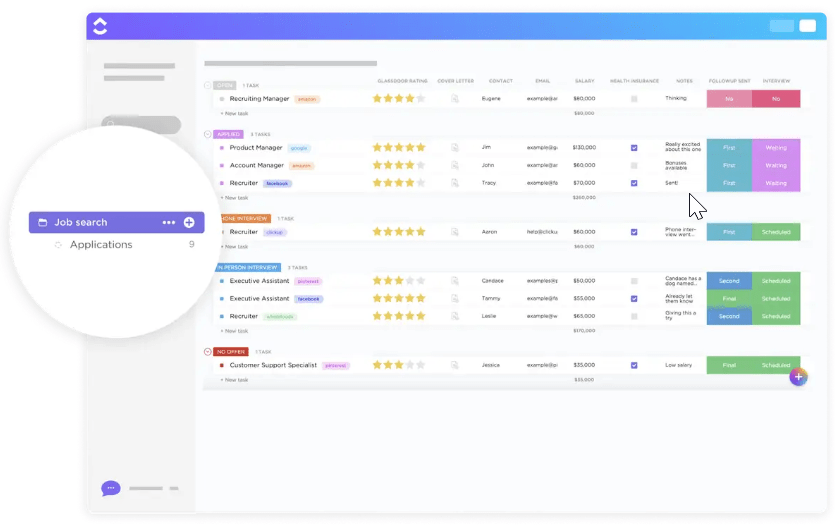
Task: Click the status square beside Account Manager
Action: (x=222, y=166)
